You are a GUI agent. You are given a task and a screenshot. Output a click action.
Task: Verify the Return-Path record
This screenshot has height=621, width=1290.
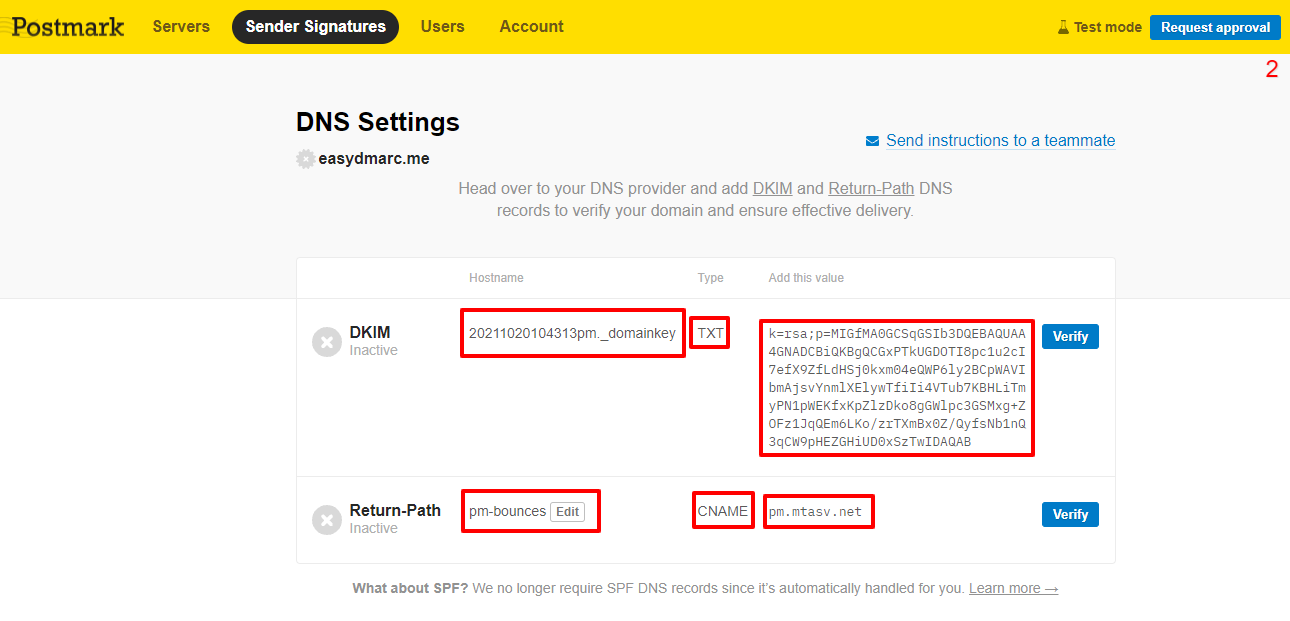1070,514
